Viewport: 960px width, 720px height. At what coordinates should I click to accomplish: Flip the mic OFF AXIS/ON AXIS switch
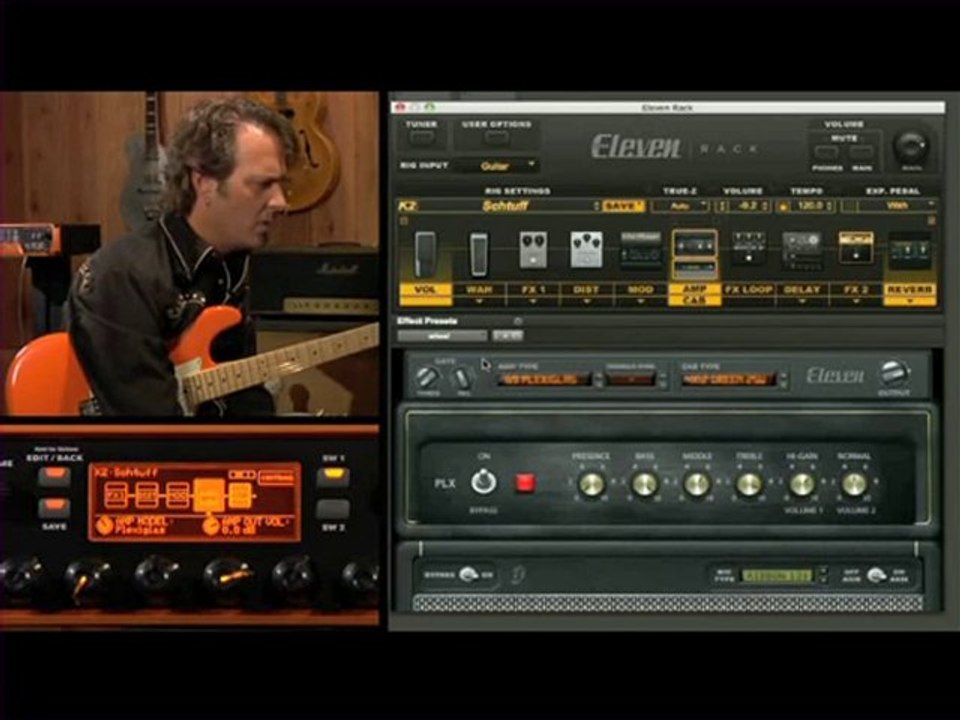tap(876, 576)
